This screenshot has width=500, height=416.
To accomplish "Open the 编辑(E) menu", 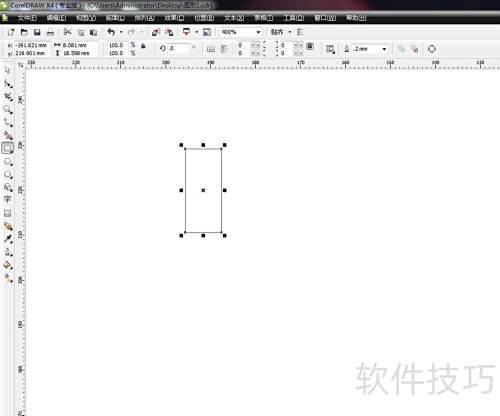I will (56, 18).
